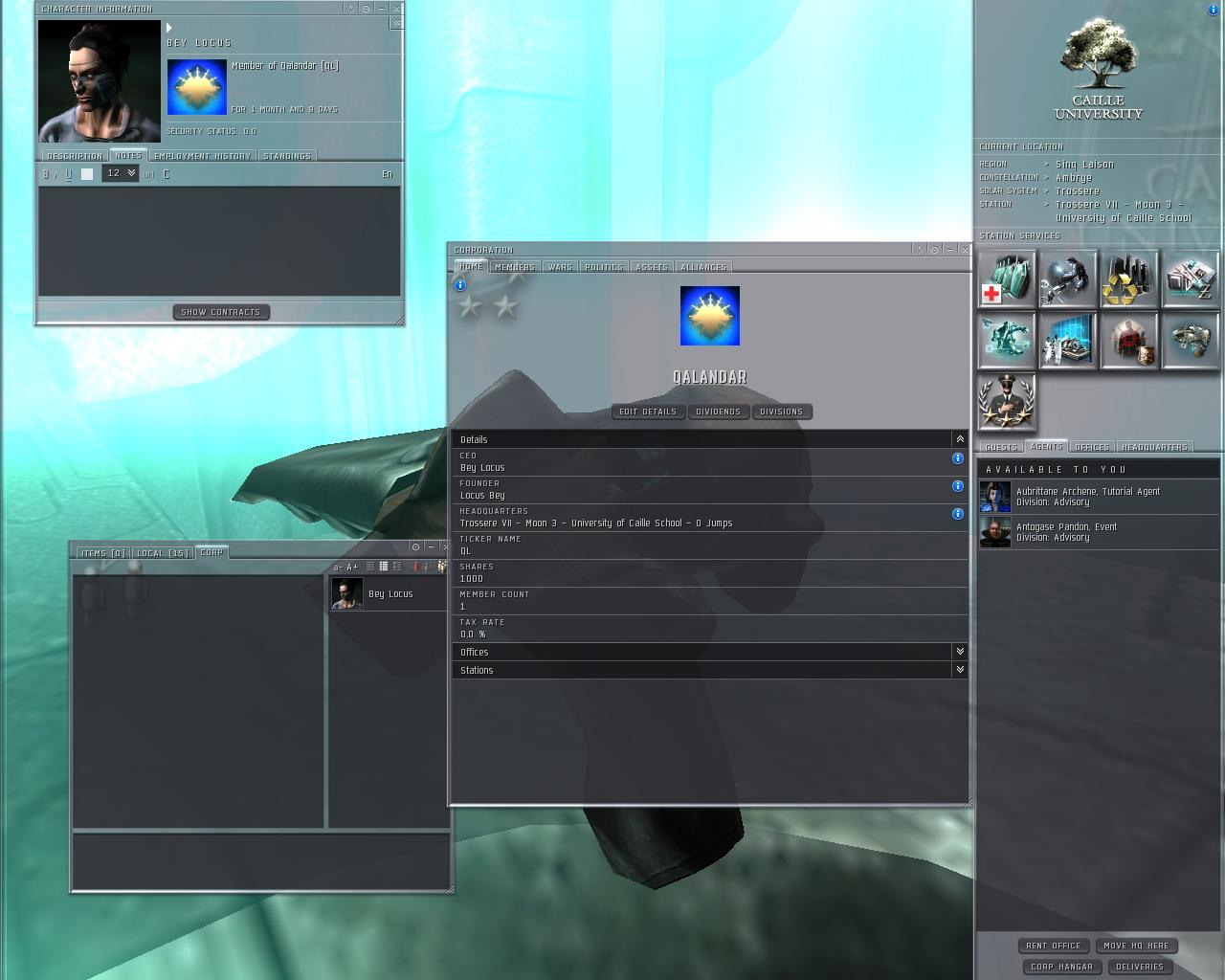Show station Offices tab
This screenshot has width=1225, height=980.
pos(1092,447)
